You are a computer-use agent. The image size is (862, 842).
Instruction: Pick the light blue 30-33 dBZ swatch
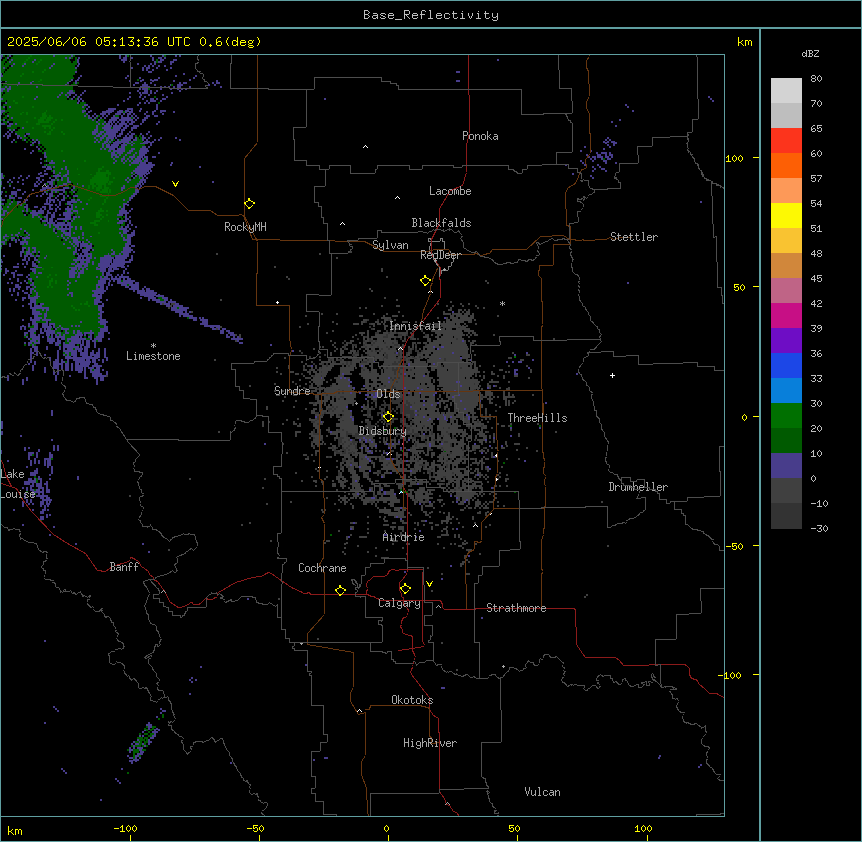tap(786, 391)
